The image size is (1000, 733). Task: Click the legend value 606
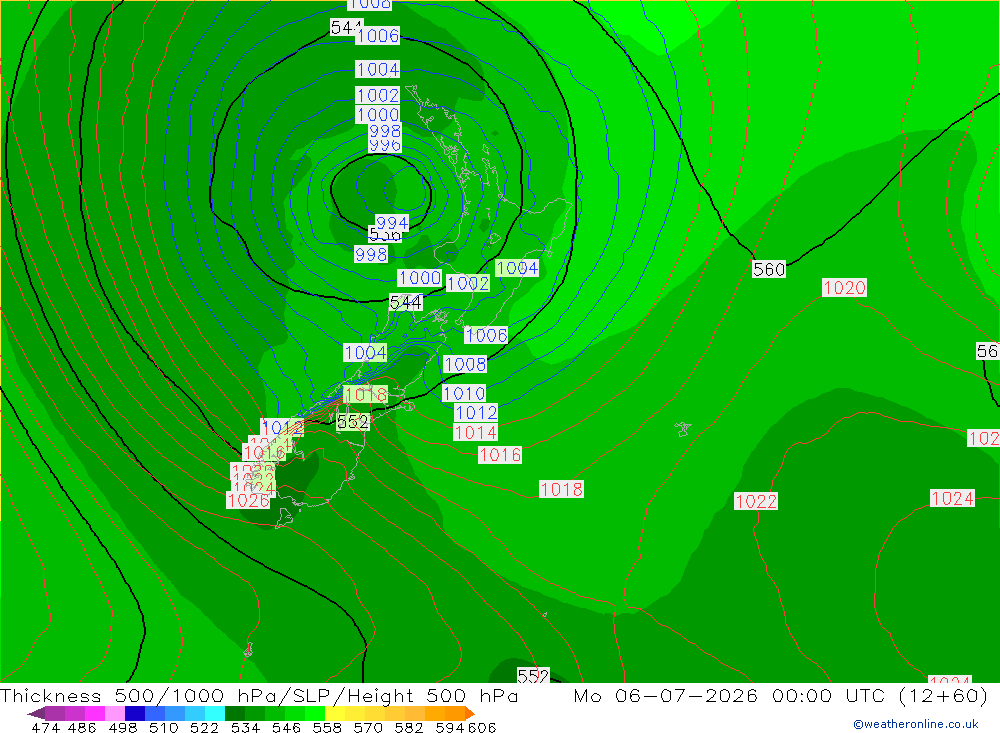481,727
